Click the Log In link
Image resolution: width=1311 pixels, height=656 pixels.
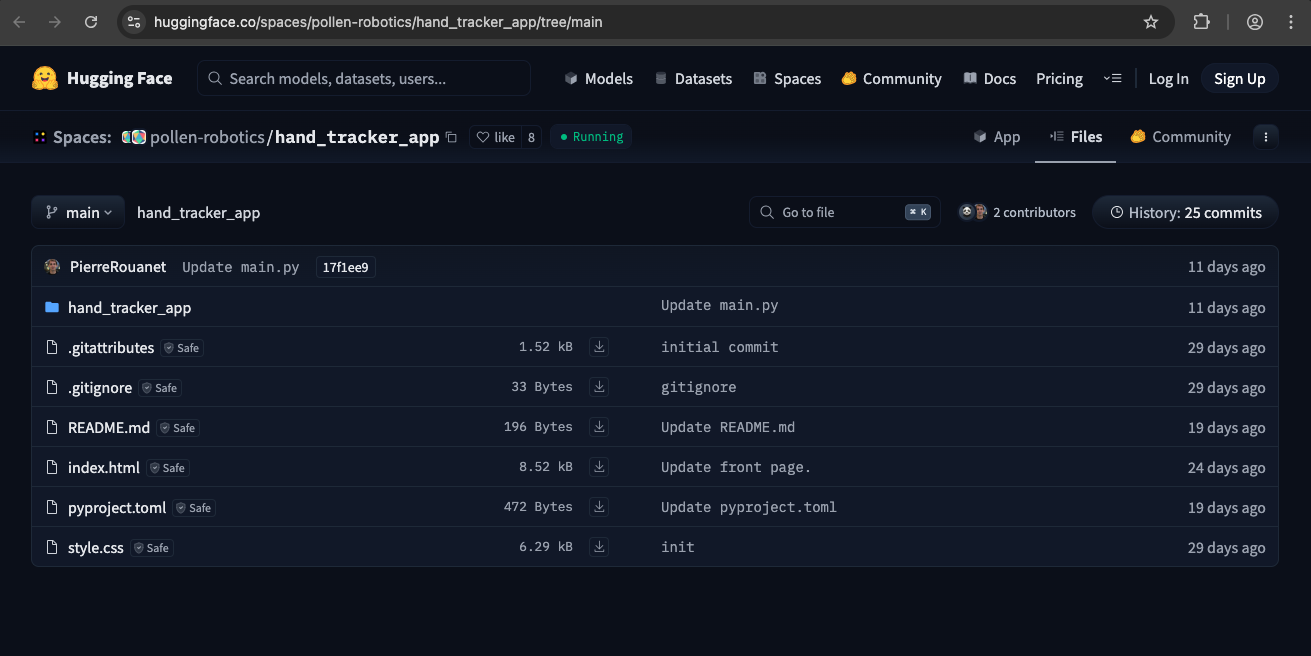(1168, 79)
